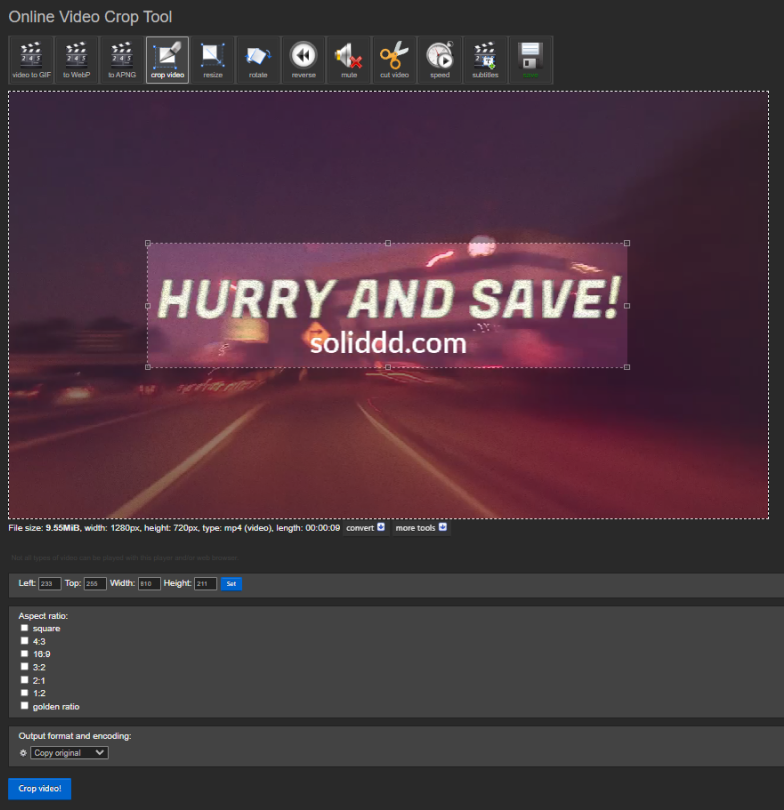Open the cut video scissors tool
This screenshot has height=810, width=784.
pos(394,60)
